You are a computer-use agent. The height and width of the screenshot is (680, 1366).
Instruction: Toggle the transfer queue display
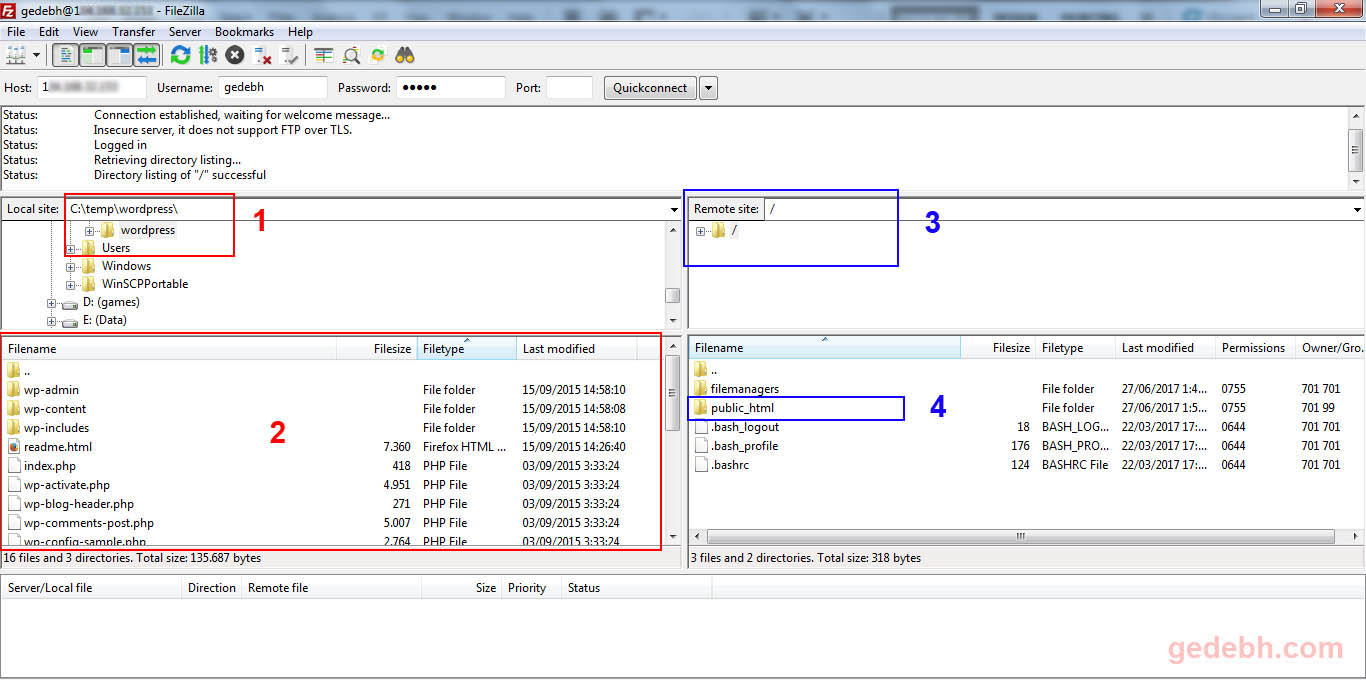click(x=146, y=55)
